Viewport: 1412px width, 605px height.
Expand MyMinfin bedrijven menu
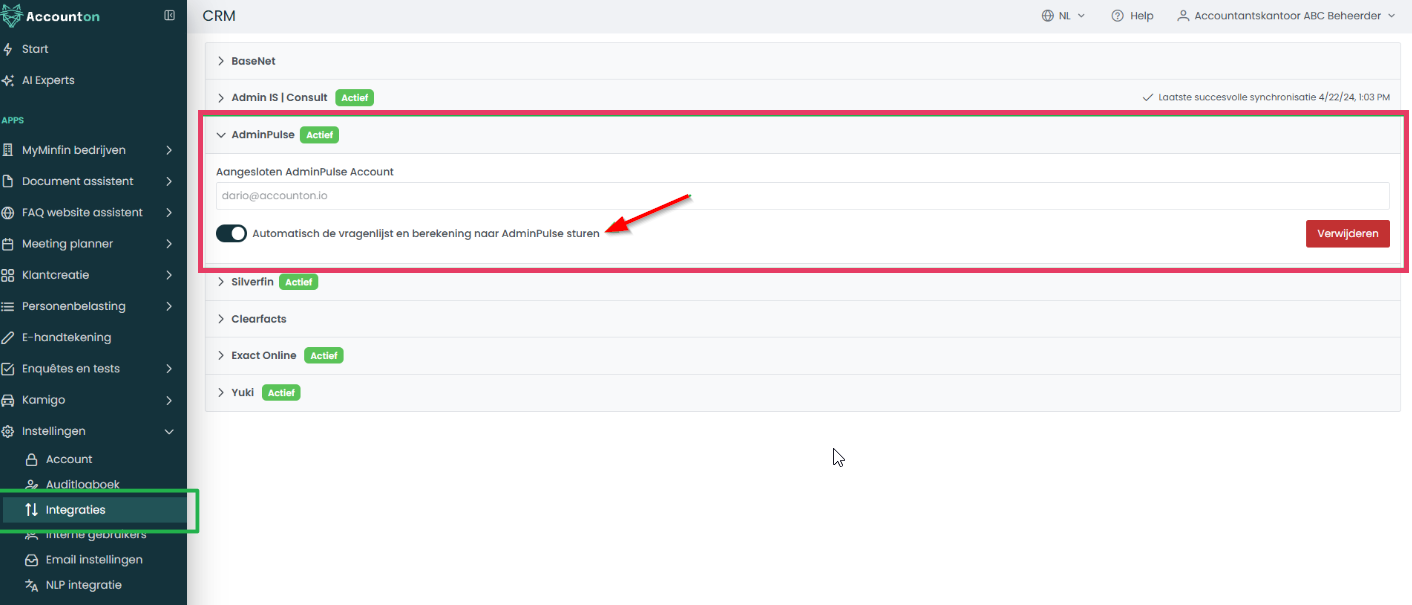click(88, 150)
